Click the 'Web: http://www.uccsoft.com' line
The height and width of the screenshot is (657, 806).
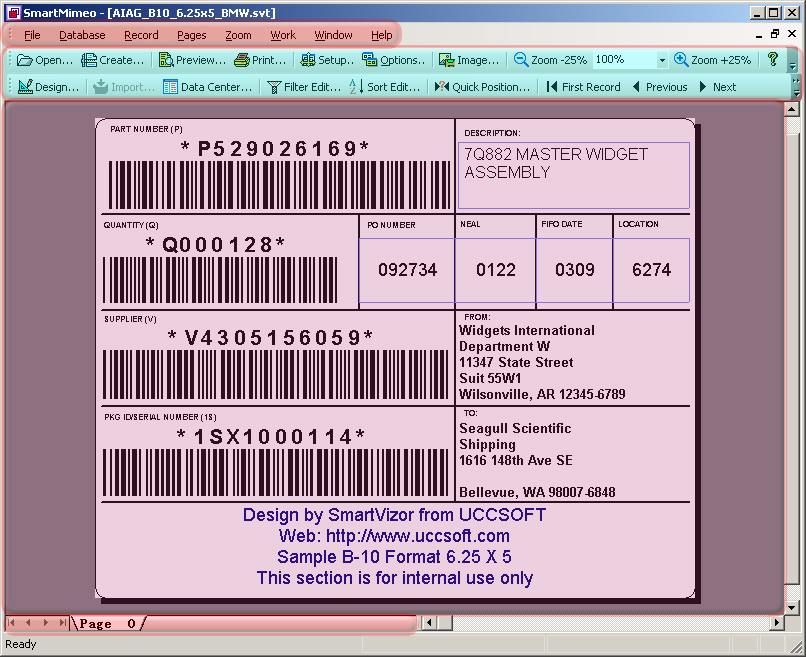pyautogui.click(x=394, y=536)
